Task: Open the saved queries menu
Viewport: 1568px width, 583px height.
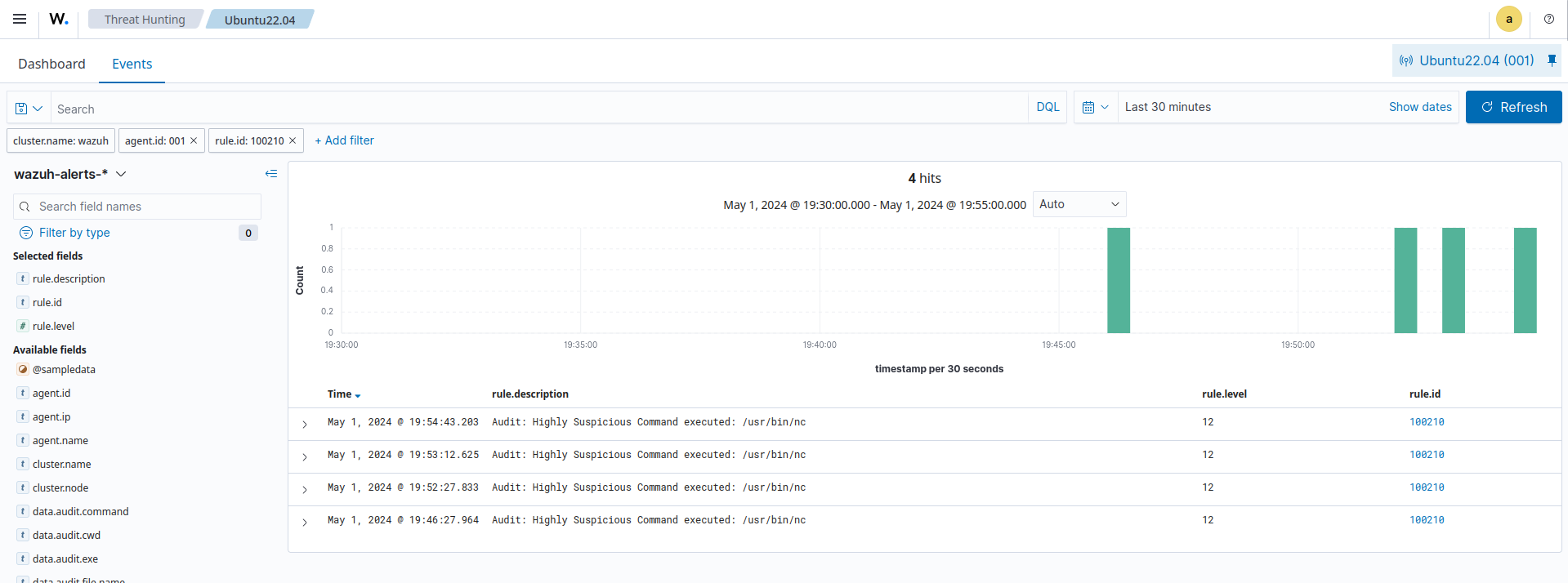Action: click(29, 109)
